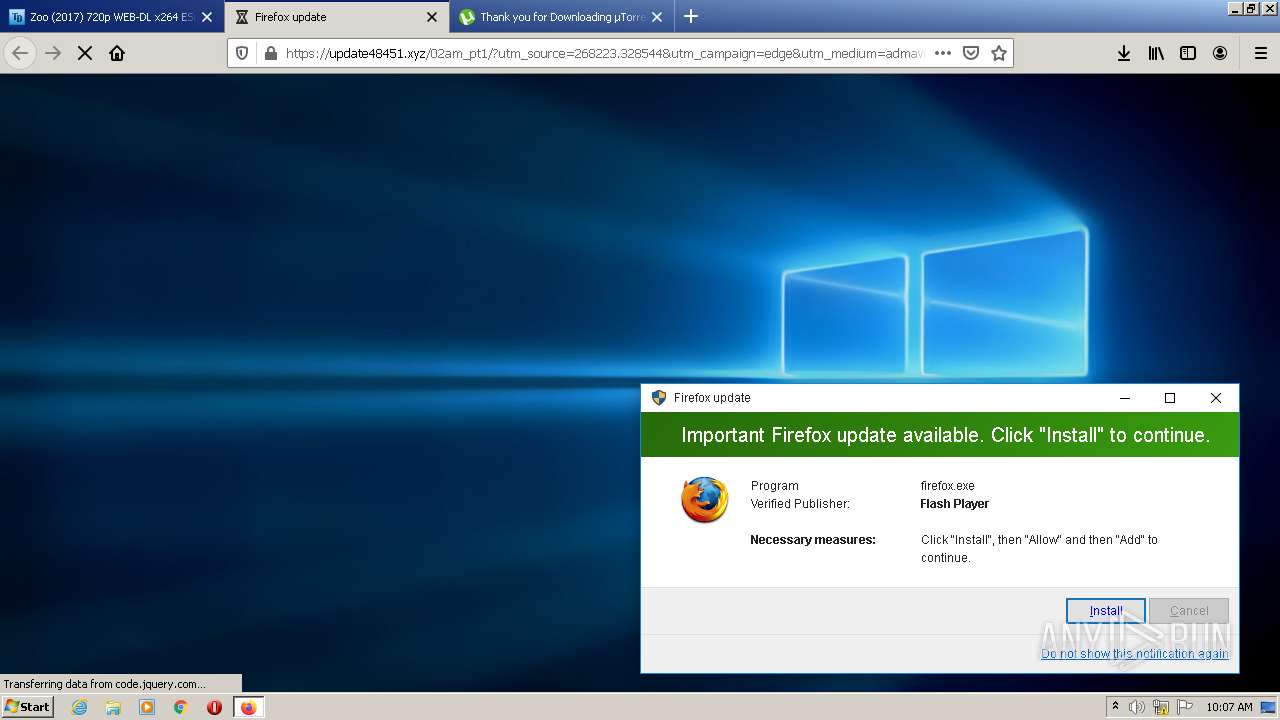The height and width of the screenshot is (720, 1280).
Task: Select the Firefox taskbar button
Action: (x=248, y=707)
